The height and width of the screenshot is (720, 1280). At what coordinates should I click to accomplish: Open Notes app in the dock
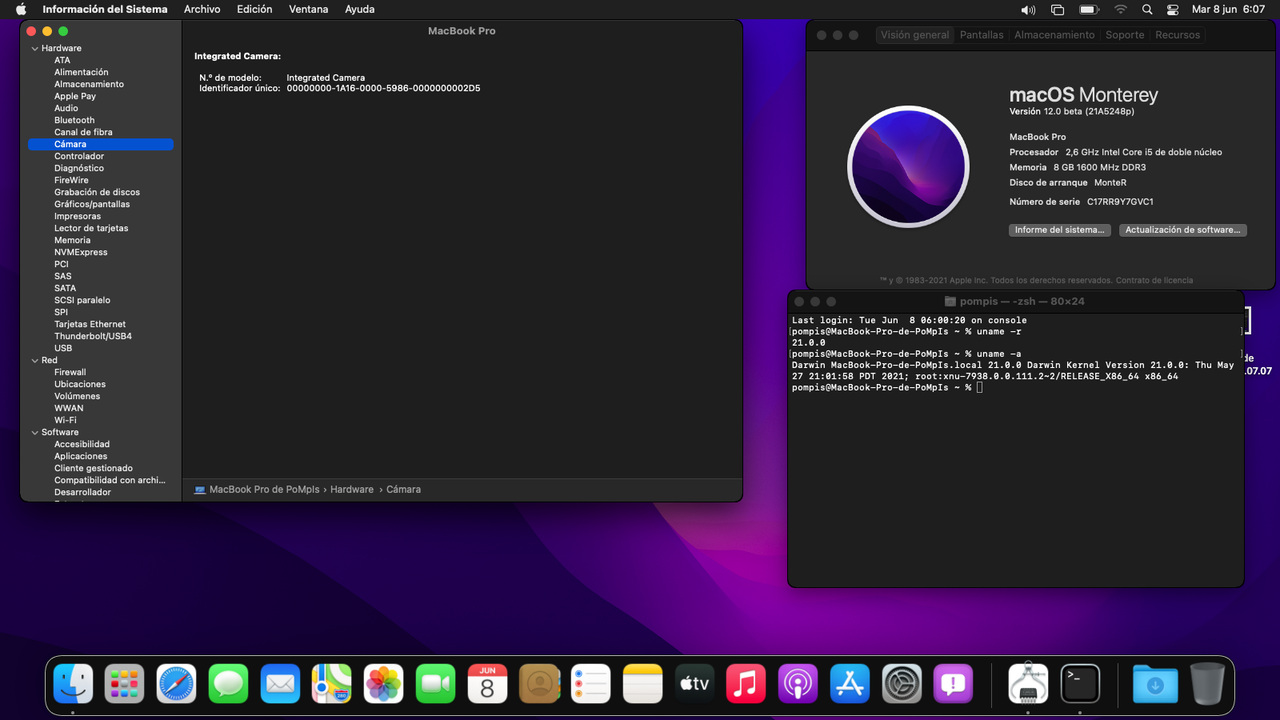pos(643,684)
